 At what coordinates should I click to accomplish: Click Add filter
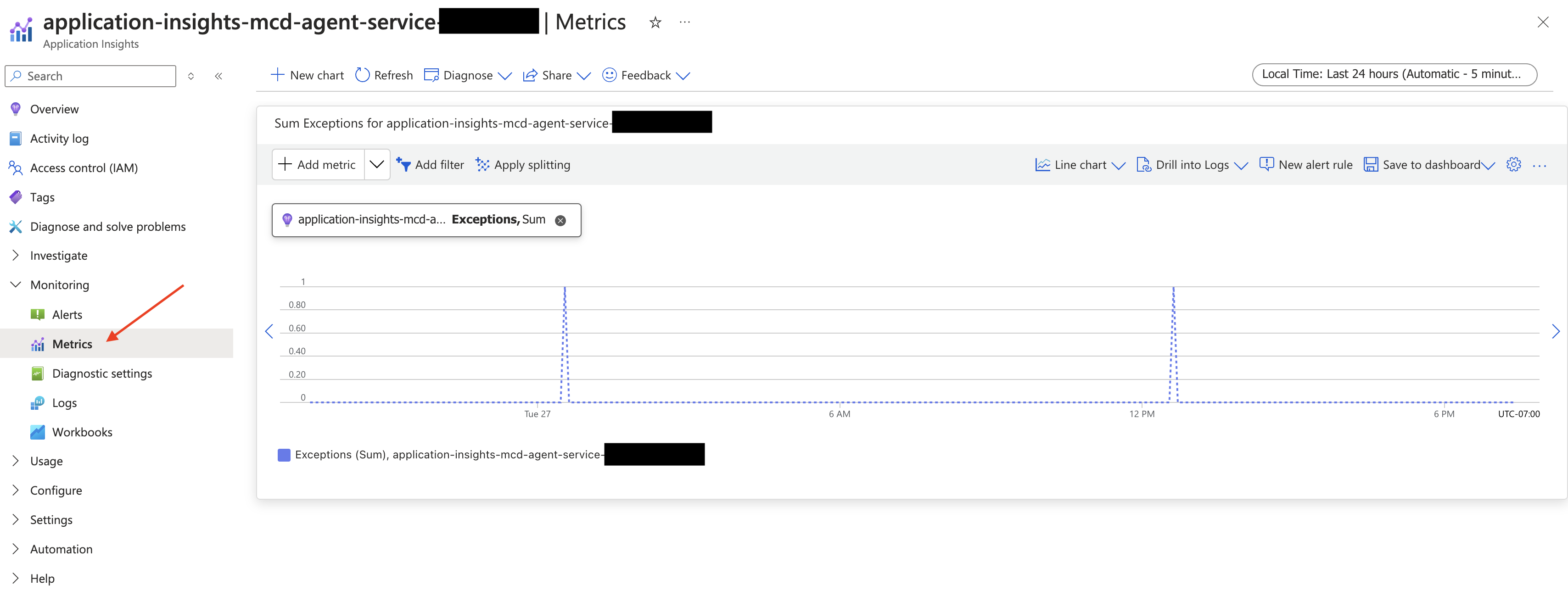click(x=430, y=164)
